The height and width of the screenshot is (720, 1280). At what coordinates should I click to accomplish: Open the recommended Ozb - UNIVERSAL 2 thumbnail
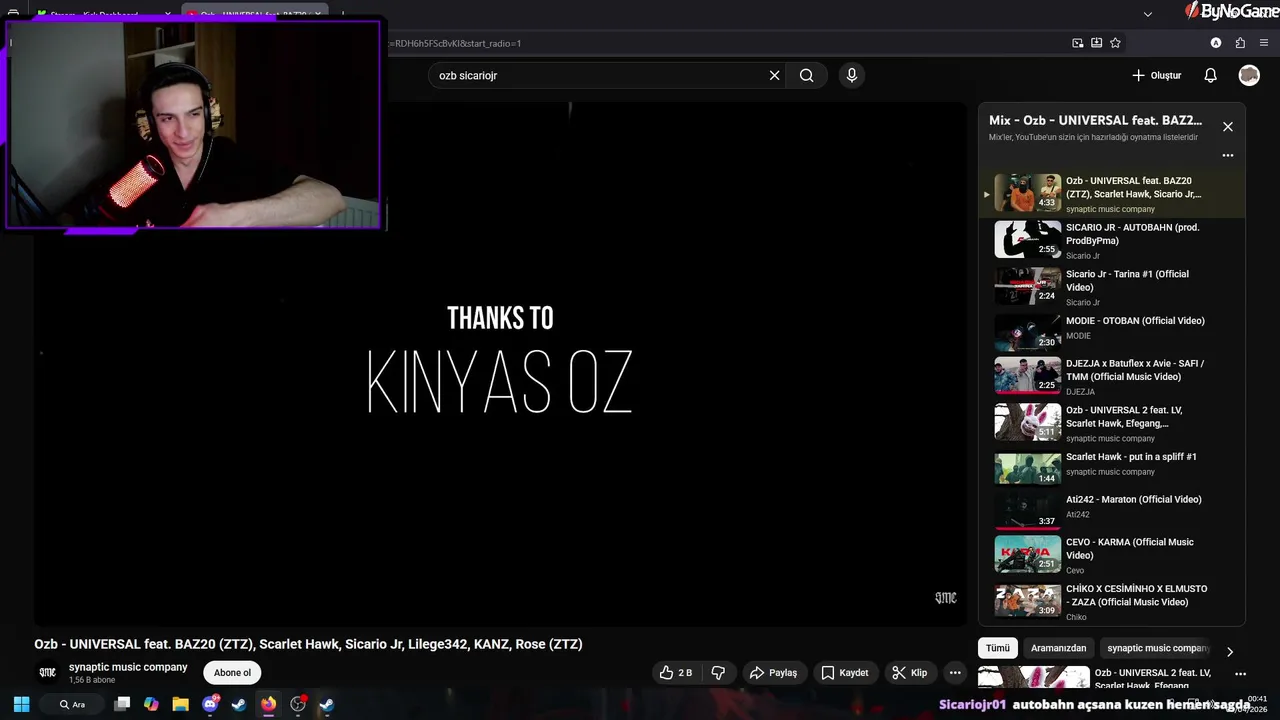click(x=1033, y=677)
